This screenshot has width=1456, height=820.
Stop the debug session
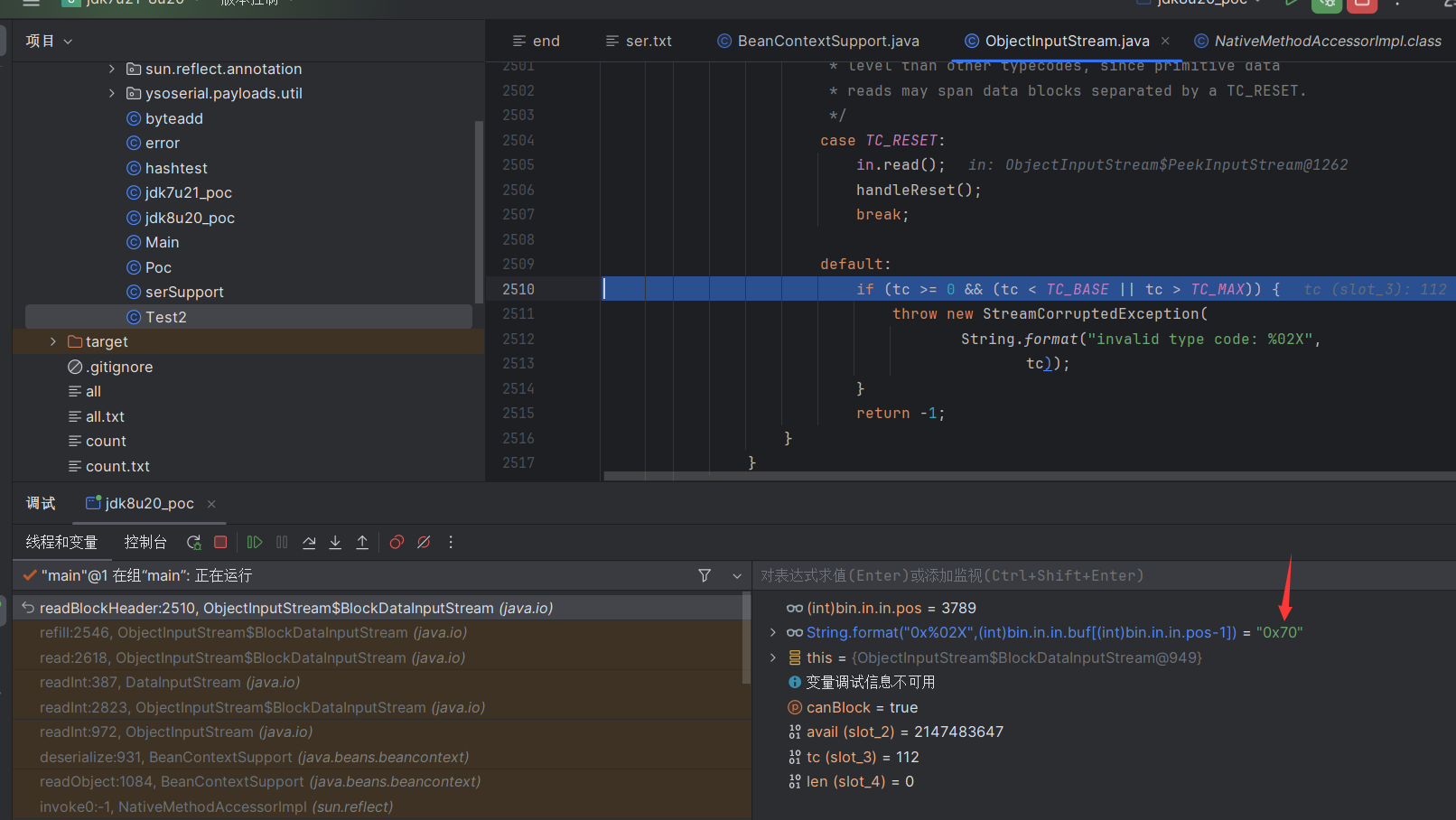220,542
